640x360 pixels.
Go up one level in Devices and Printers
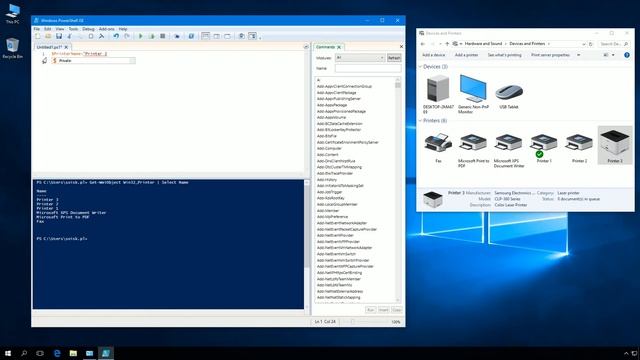tap(447, 44)
